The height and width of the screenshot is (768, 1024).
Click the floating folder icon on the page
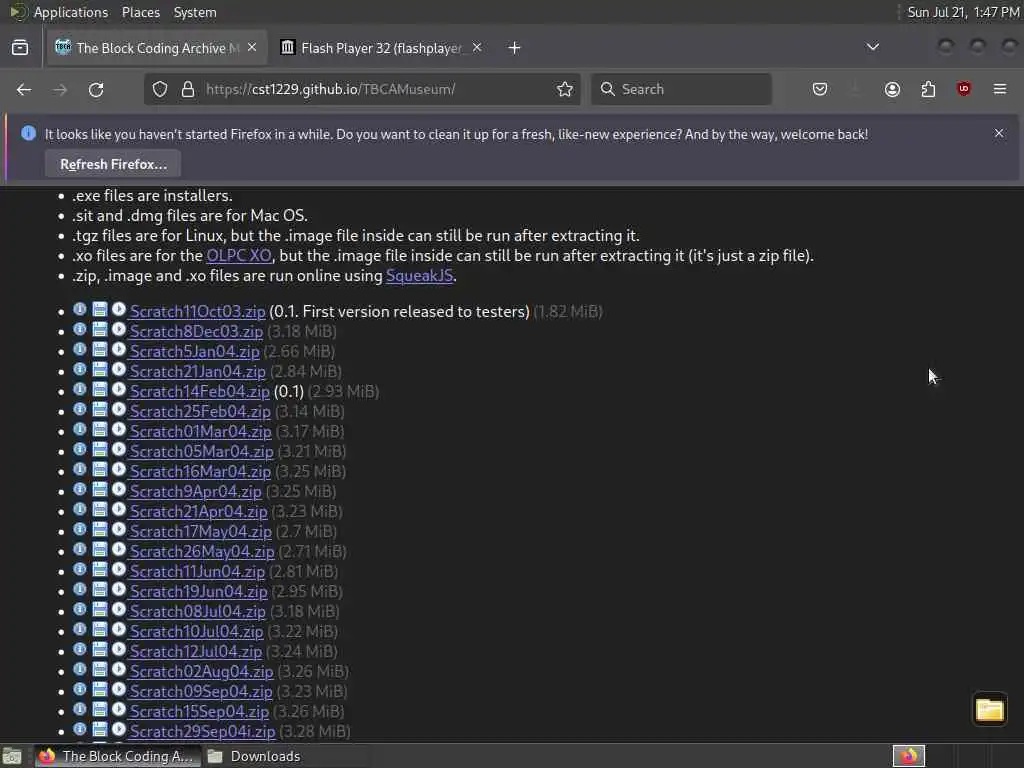(989, 709)
